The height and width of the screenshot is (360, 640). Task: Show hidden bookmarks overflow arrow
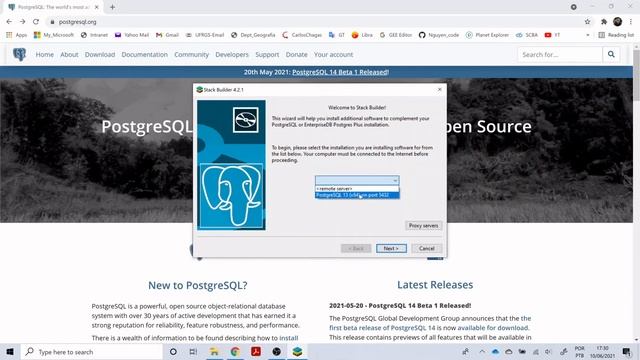point(588,35)
